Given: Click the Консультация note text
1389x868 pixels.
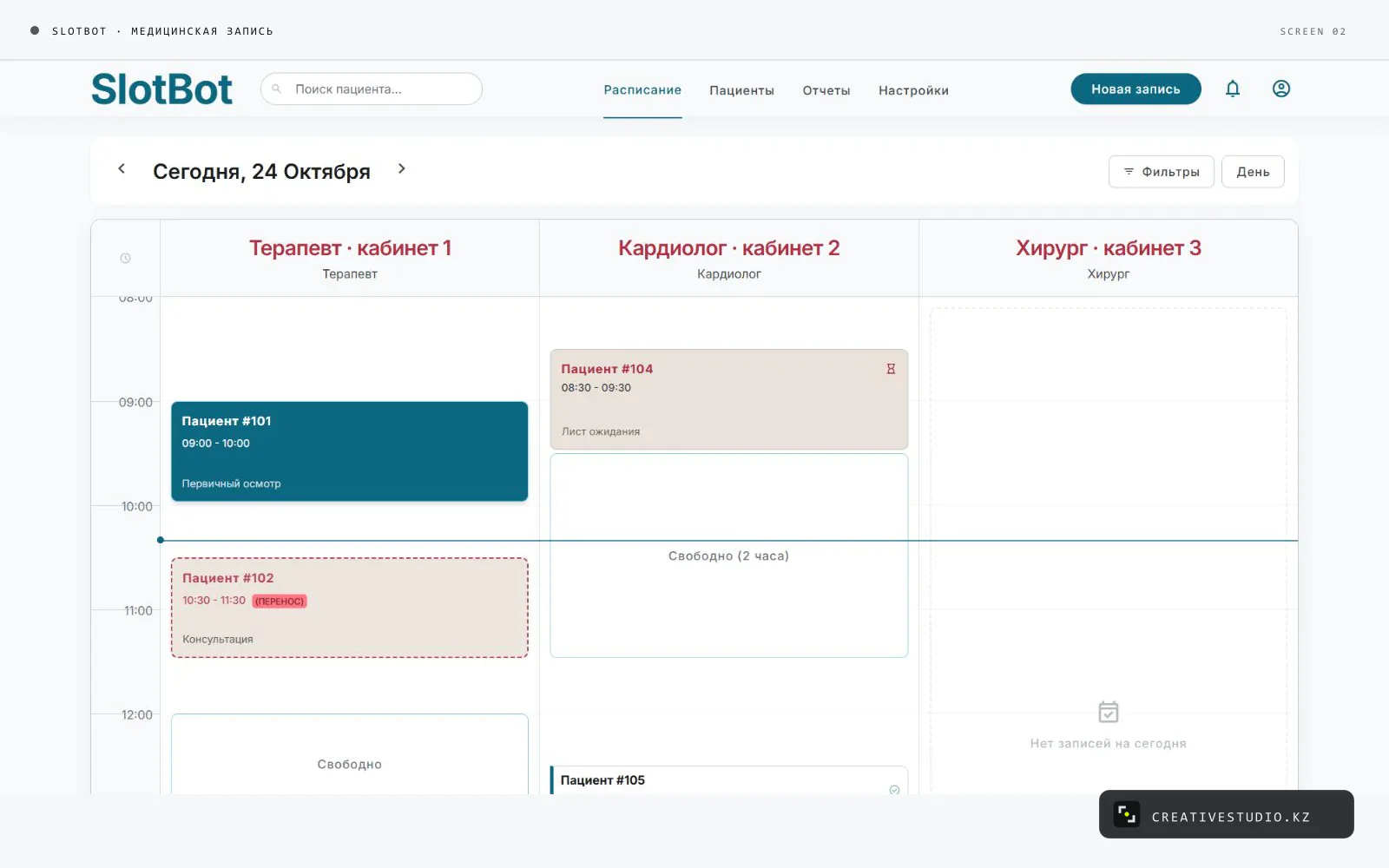Looking at the screenshot, I should click(x=218, y=639).
